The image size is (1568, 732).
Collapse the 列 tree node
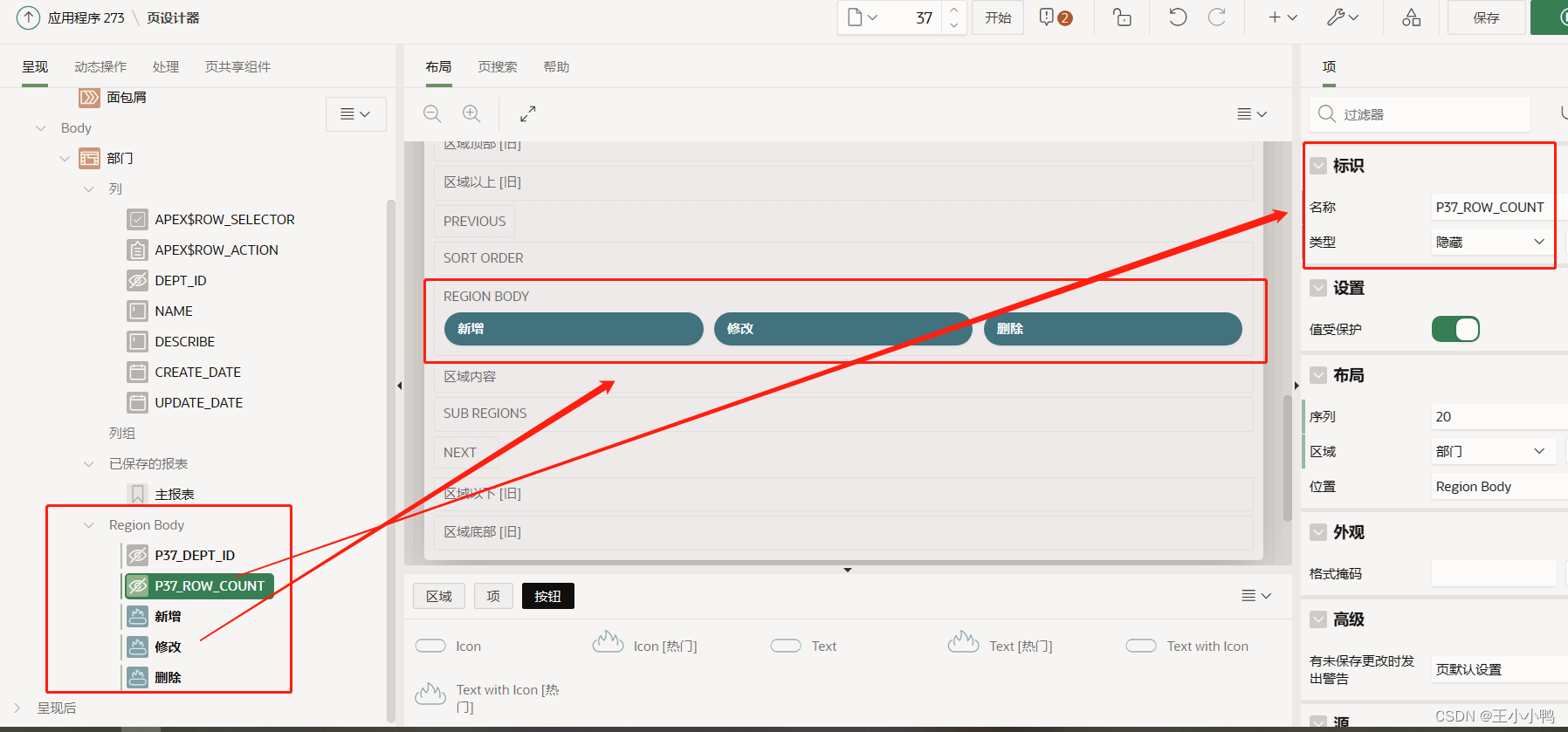pos(88,189)
